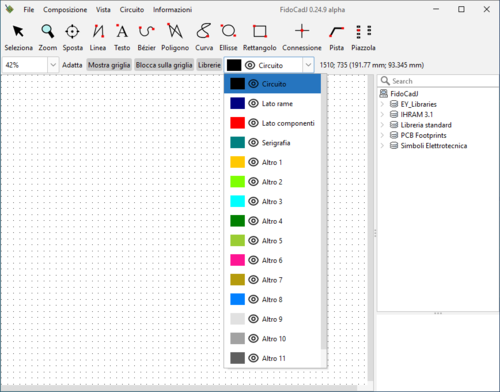Open the zoom percentage dropdown arrow
500x392 pixels.
pyautogui.click(x=53, y=65)
